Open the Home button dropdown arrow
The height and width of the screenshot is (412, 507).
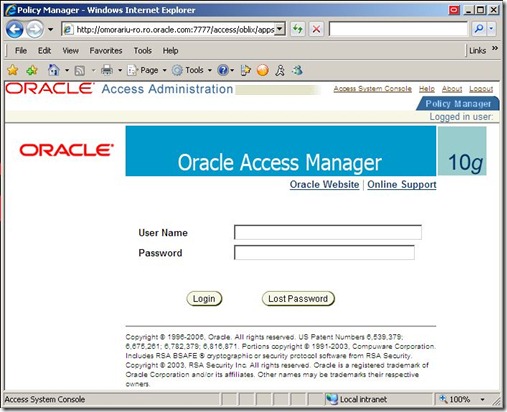[67, 70]
